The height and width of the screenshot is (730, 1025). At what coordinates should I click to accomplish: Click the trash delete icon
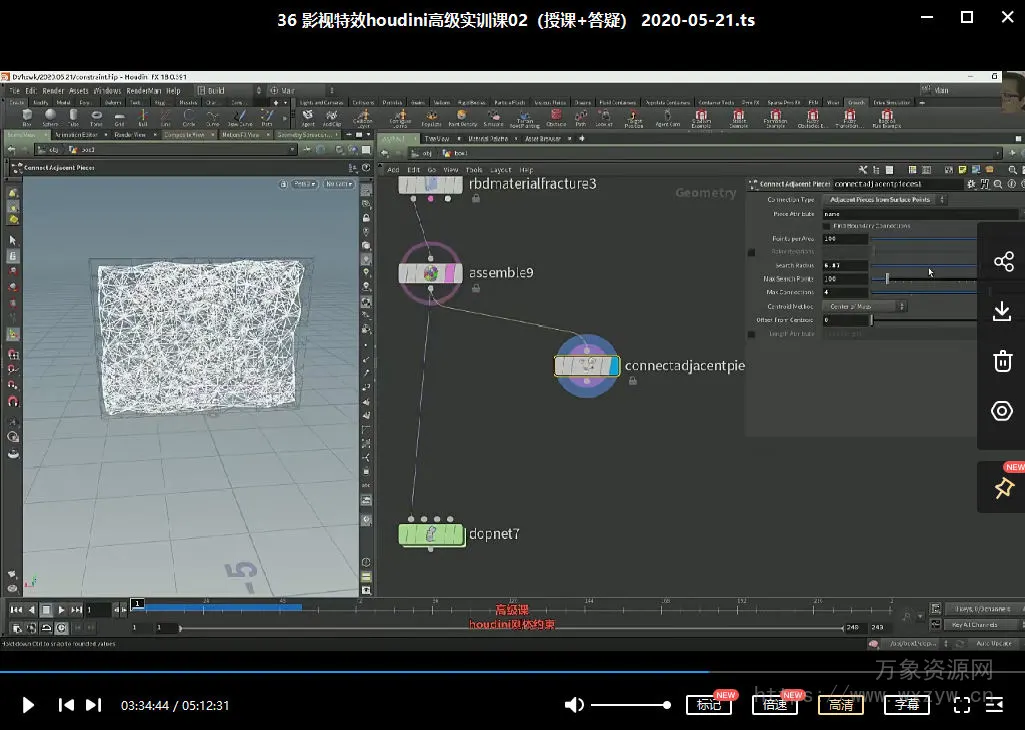[x=1003, y=362]
